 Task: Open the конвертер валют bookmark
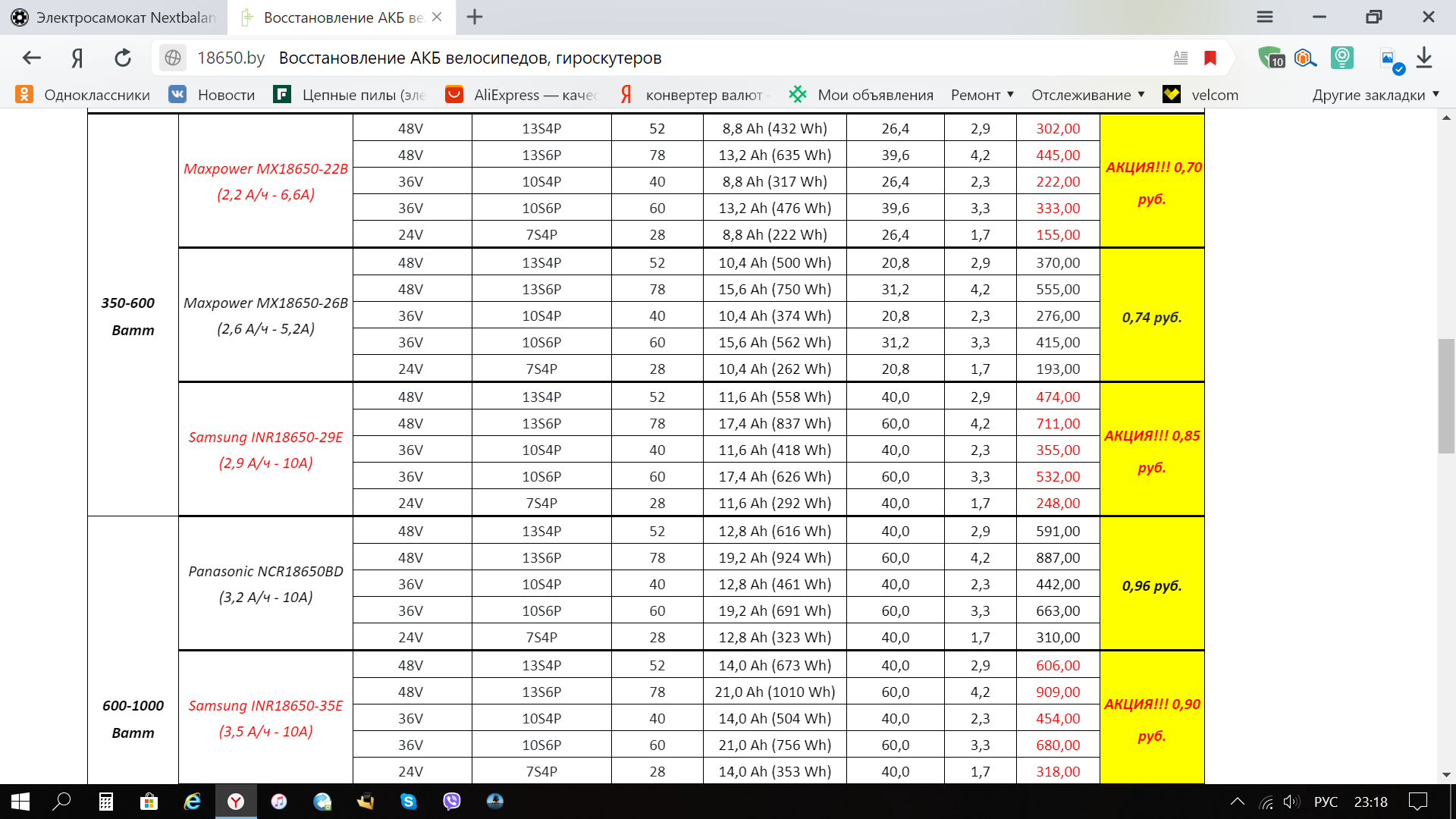click(694, 95)
